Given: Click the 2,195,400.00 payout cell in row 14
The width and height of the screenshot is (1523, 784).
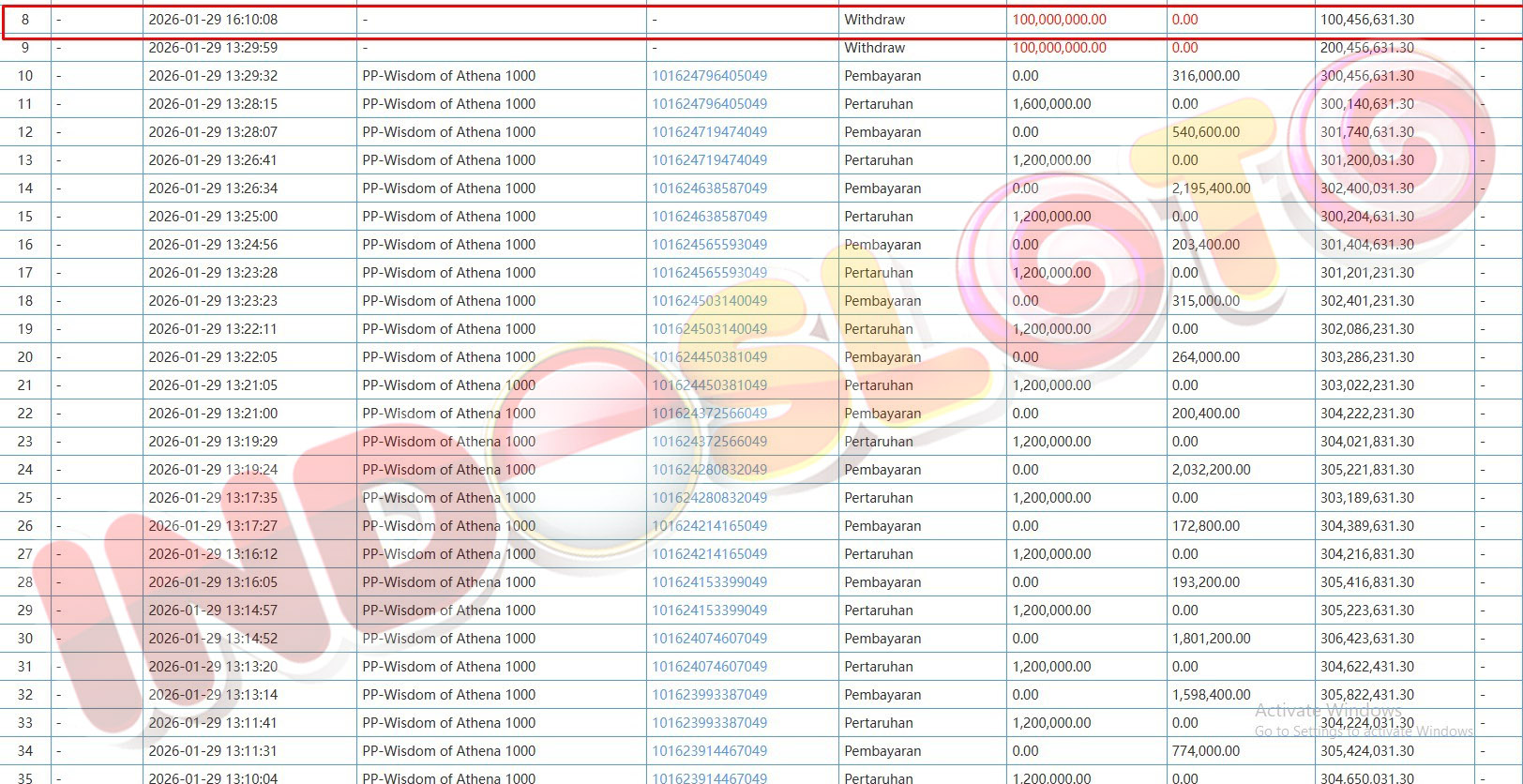Looking at the screenshot, I should click(x=1211, y=188).
